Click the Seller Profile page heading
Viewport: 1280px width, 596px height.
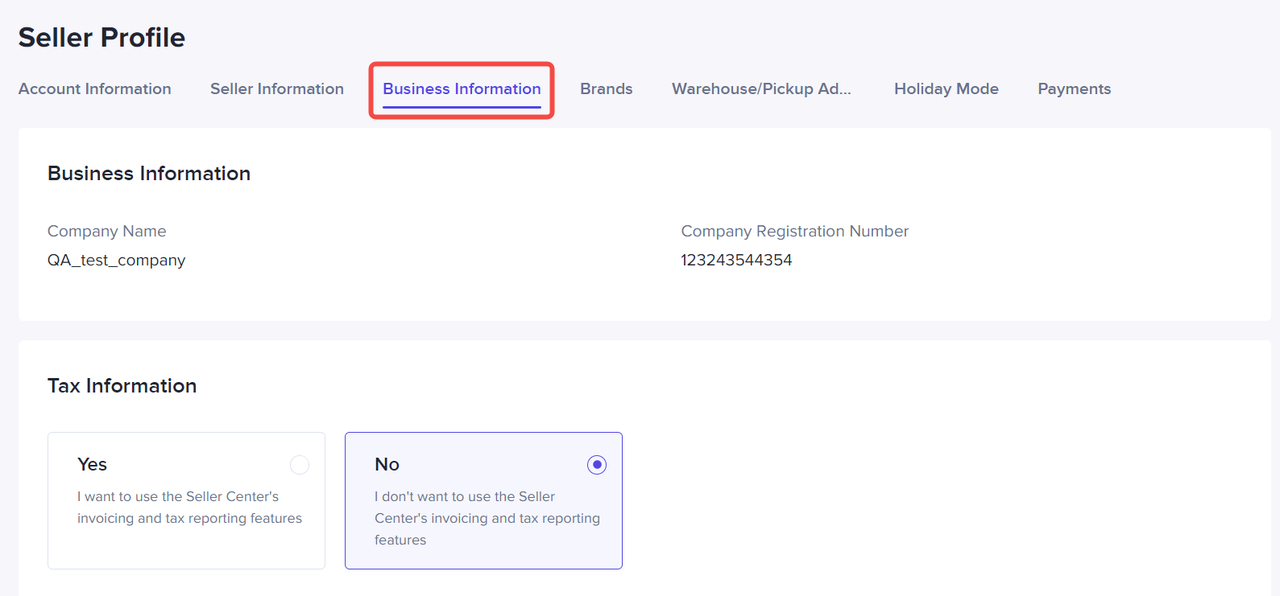pos(102,38)
